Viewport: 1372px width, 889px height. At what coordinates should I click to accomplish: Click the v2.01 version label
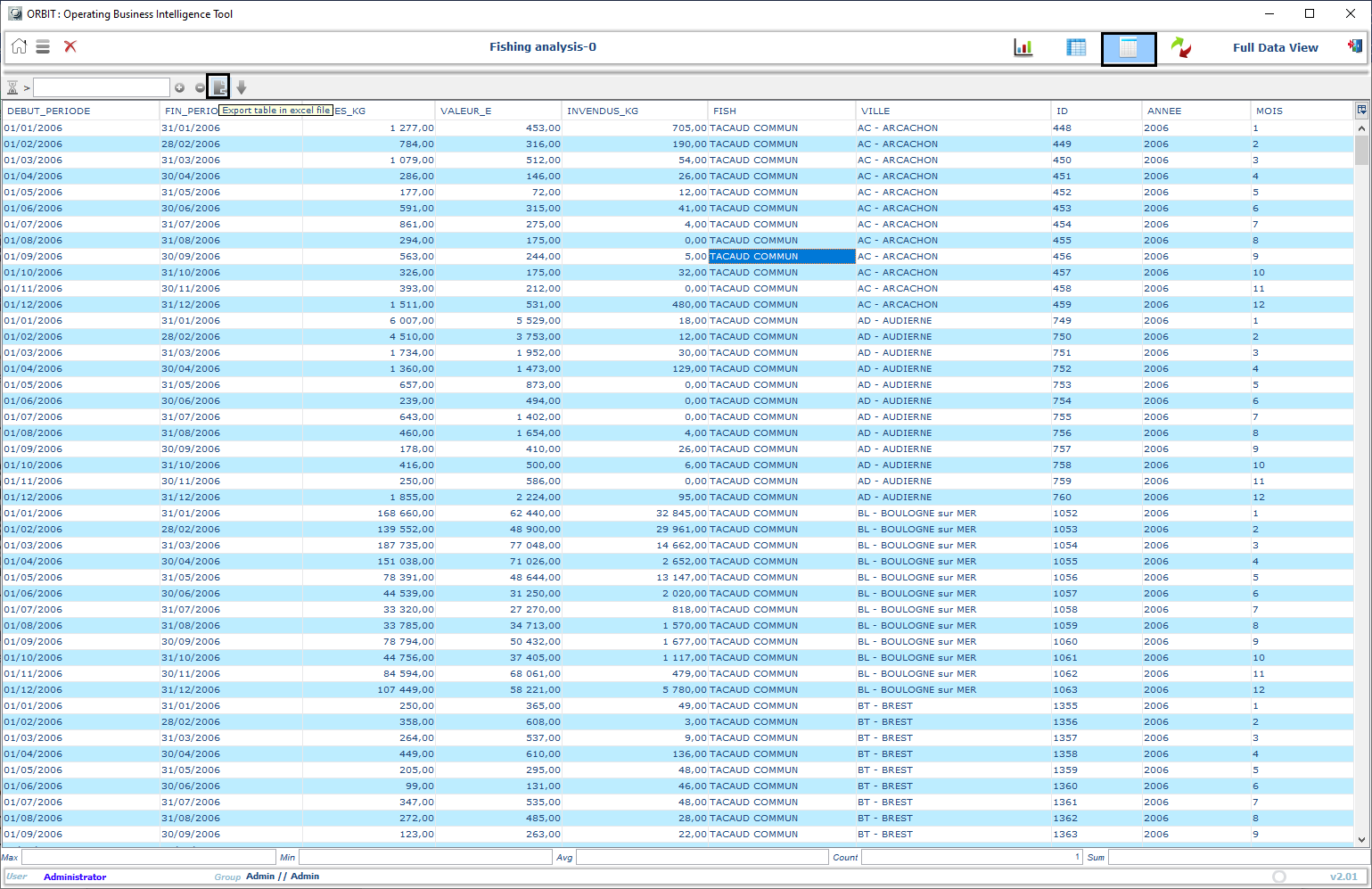point(1343,877)
